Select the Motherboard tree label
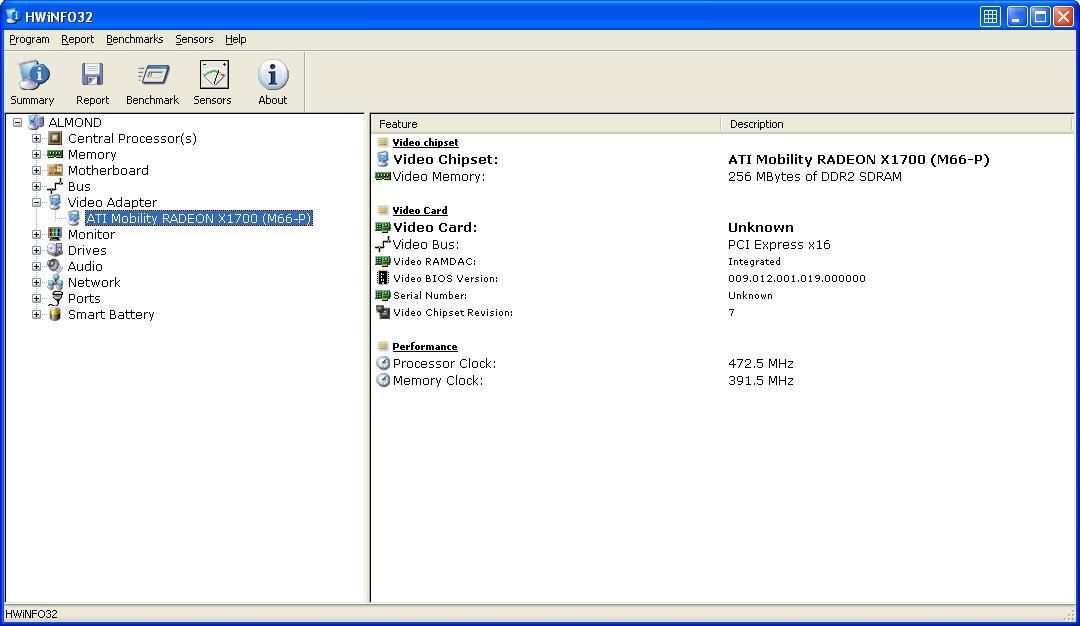Image resolution: width=1080 pixels, height=626 pixels. [108, 170]
